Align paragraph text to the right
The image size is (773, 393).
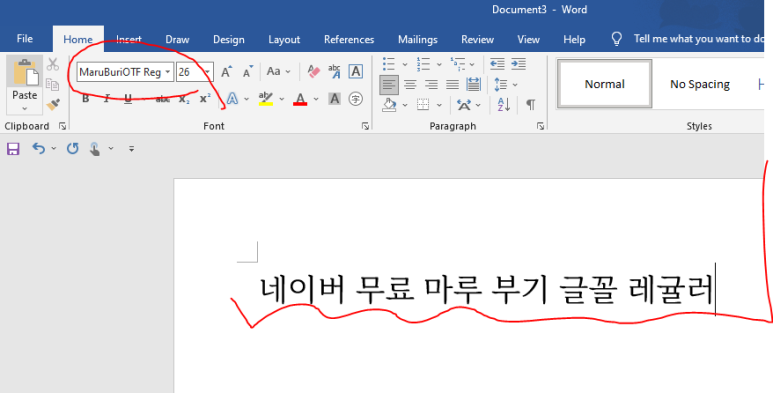click(431, 85)
